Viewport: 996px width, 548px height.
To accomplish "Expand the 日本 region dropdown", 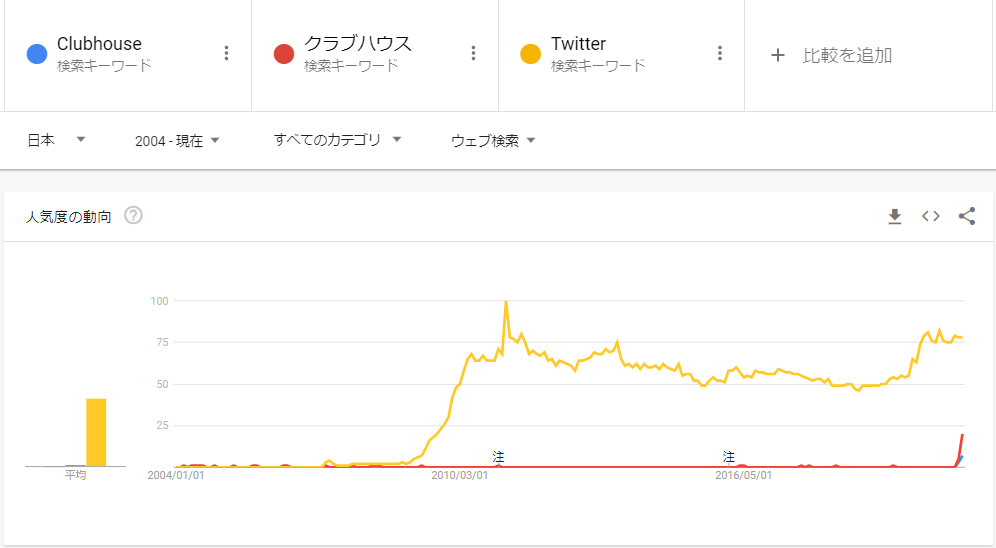I will click(x=56, y=140).
